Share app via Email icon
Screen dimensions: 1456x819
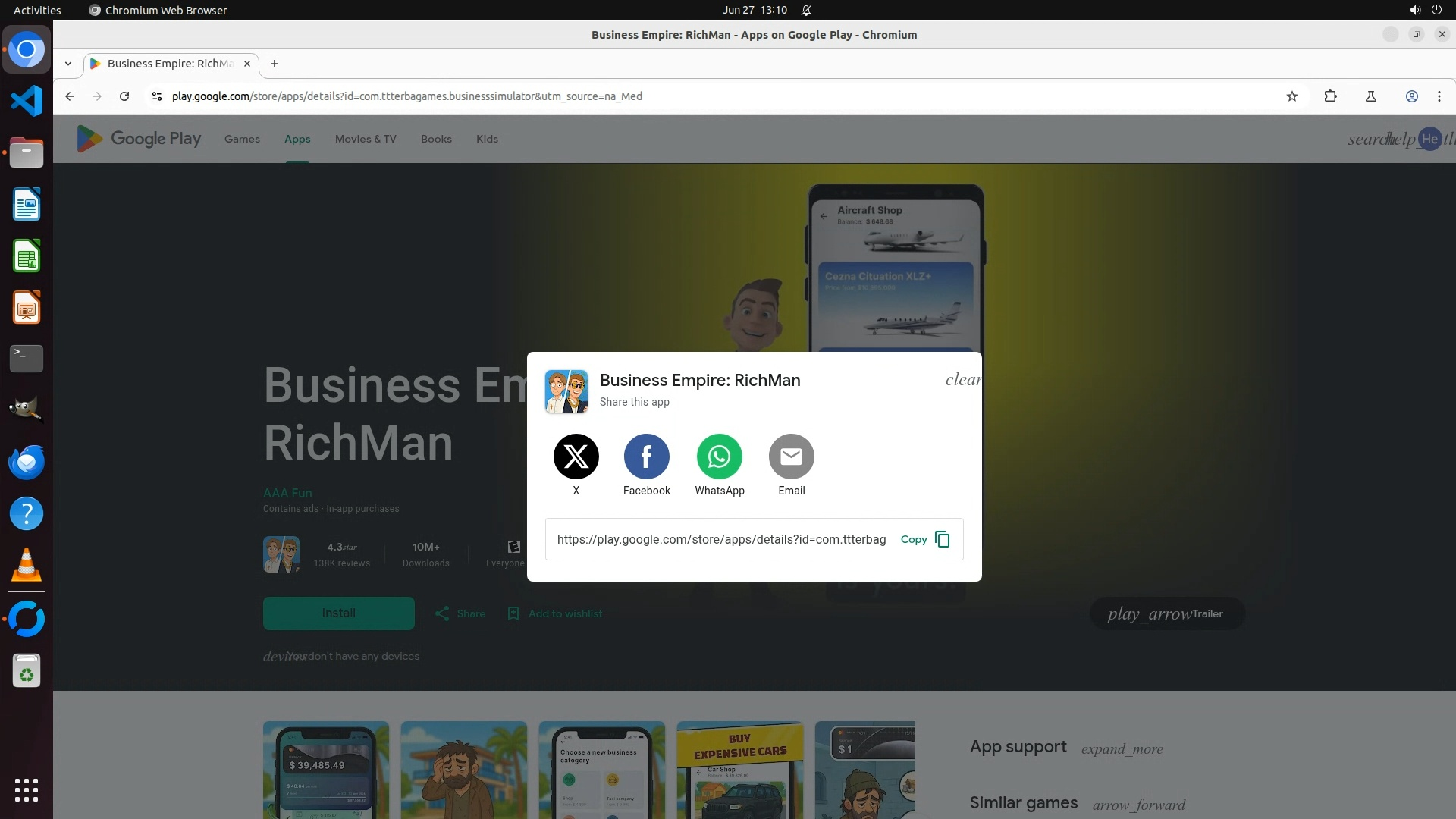coord(791,457)
